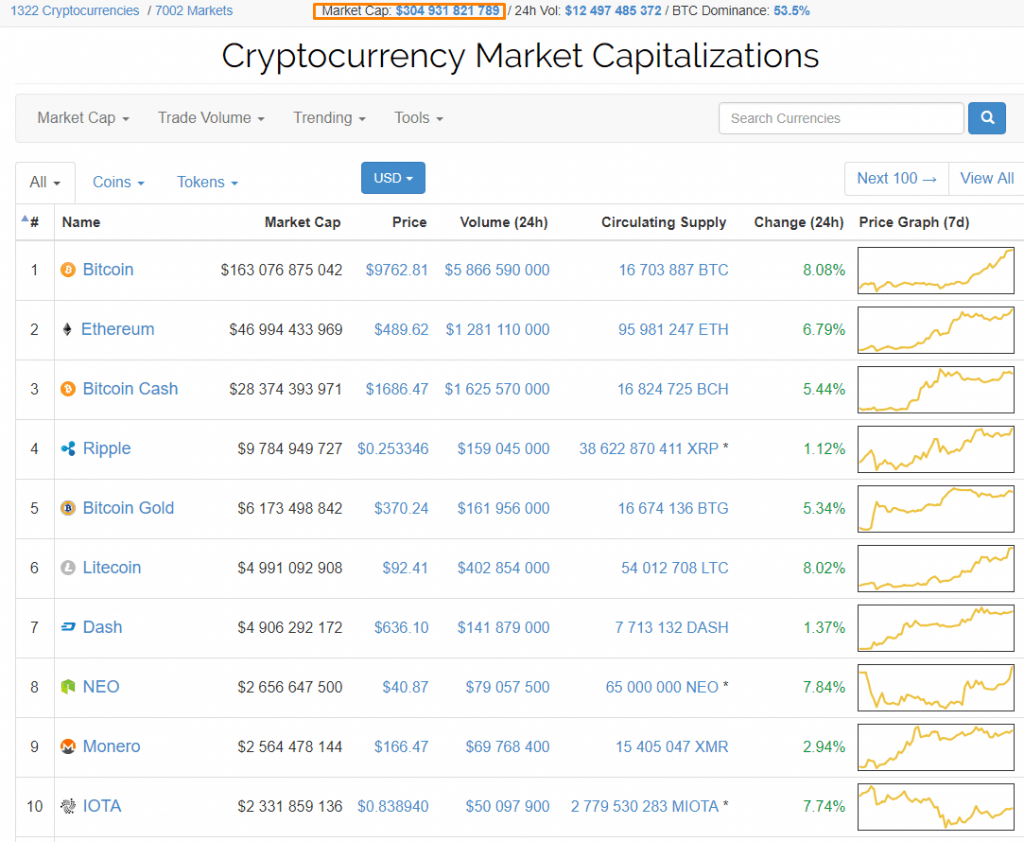Click the Dash logo icon
1024x842 pixels.
pyautogui.click(x=68, y=627)
